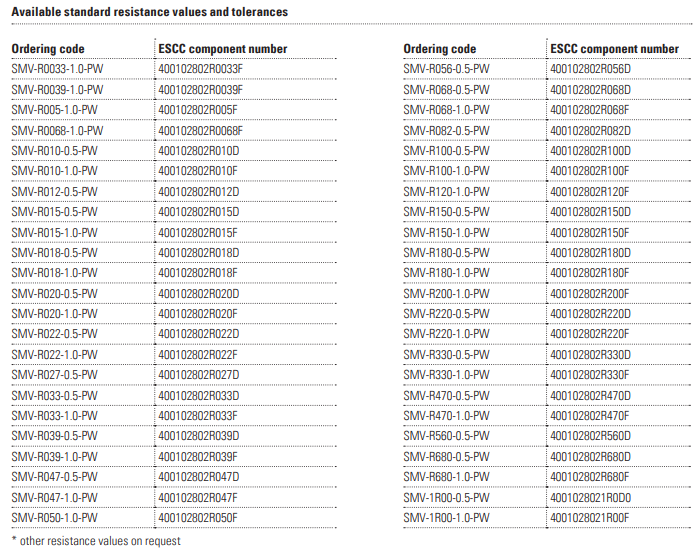Select the left table's "Ordering code" header
This screenshot has width=695, height=553.
(48, 49)
